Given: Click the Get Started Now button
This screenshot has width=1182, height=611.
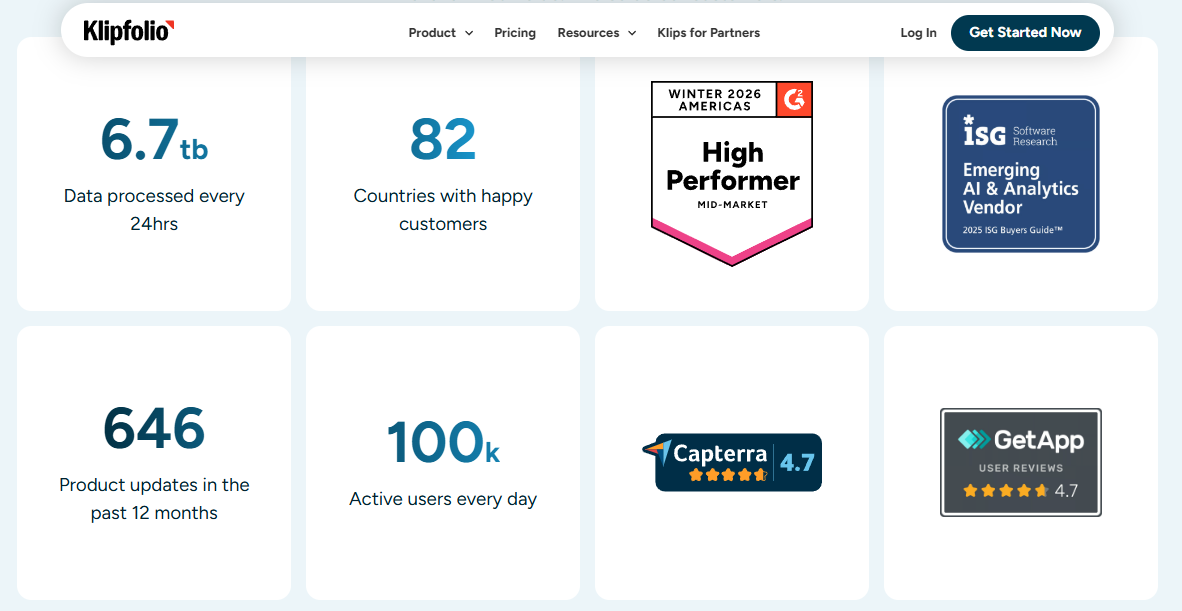Looking at the screenshot, I should [x=1025, y=32].
